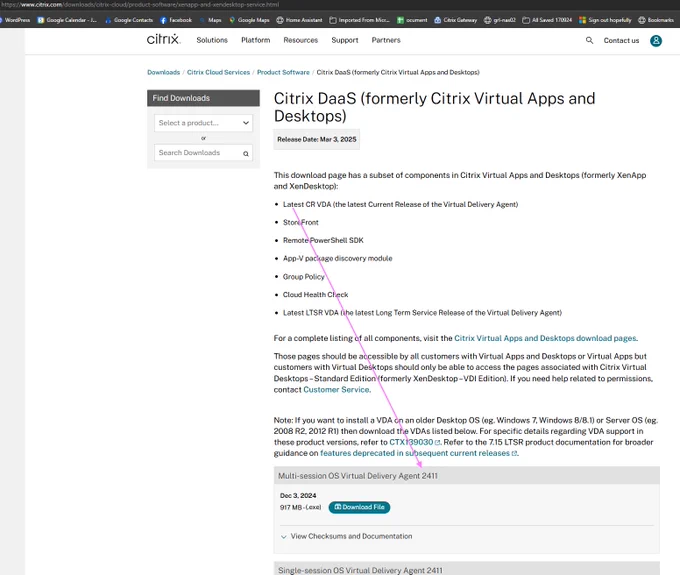Click the Remote PowerShell SDK list item
Viewport: 680px width, 575px height.
323,240
